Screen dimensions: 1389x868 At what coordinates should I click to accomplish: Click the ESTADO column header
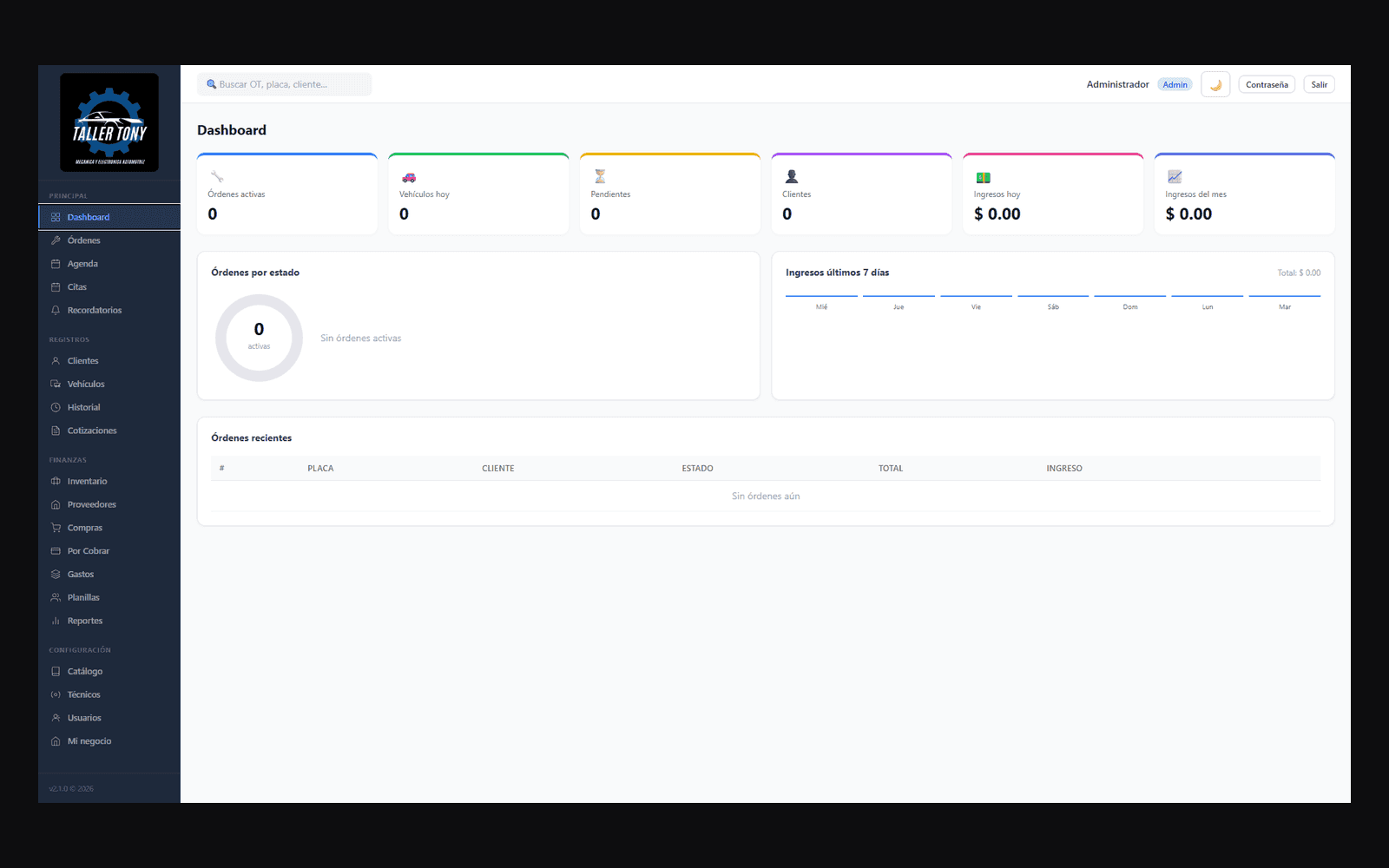(x=697, y=469)
